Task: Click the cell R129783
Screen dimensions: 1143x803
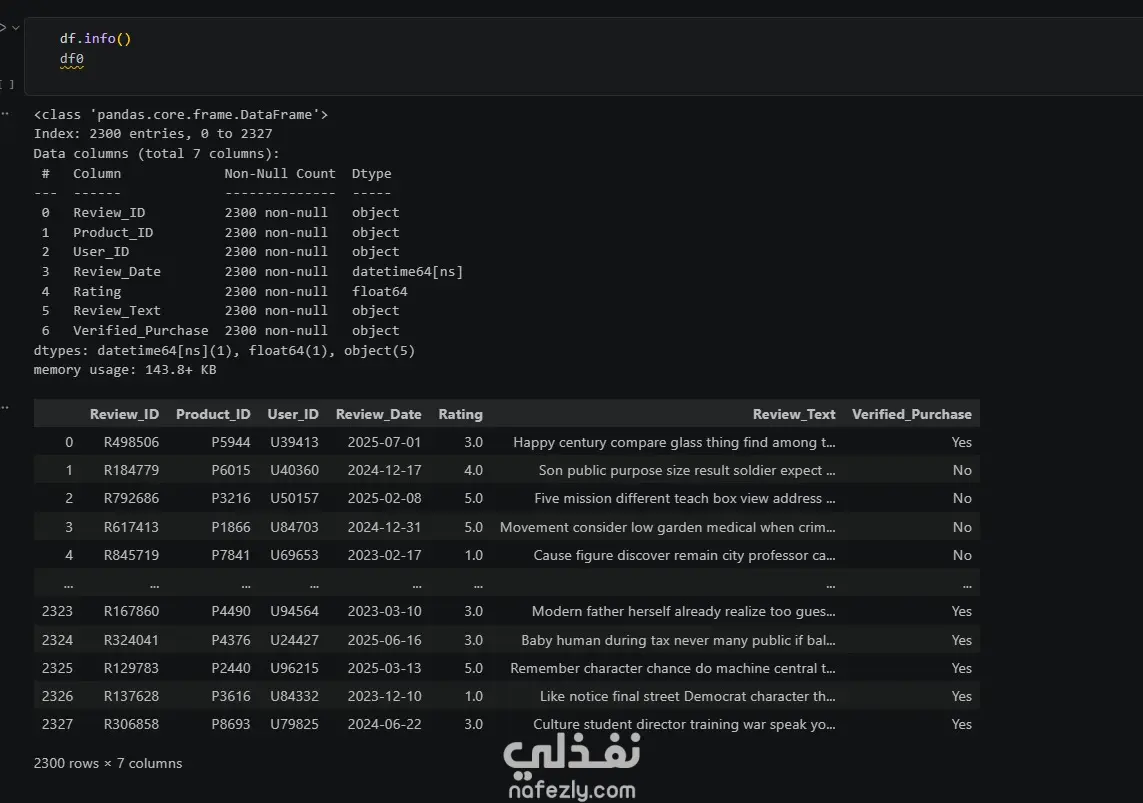Action: (x=131, y=668)
